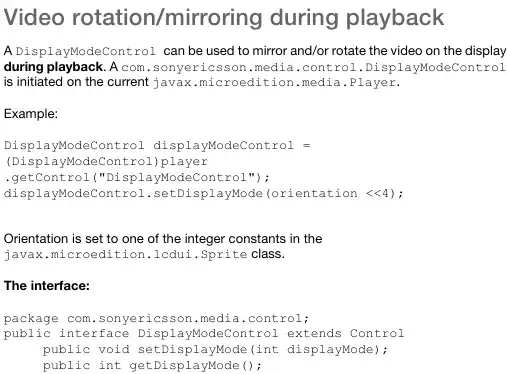Click the public void setDisplayMode method line
This screenshot has width=507, height=374.
[215, 349]
